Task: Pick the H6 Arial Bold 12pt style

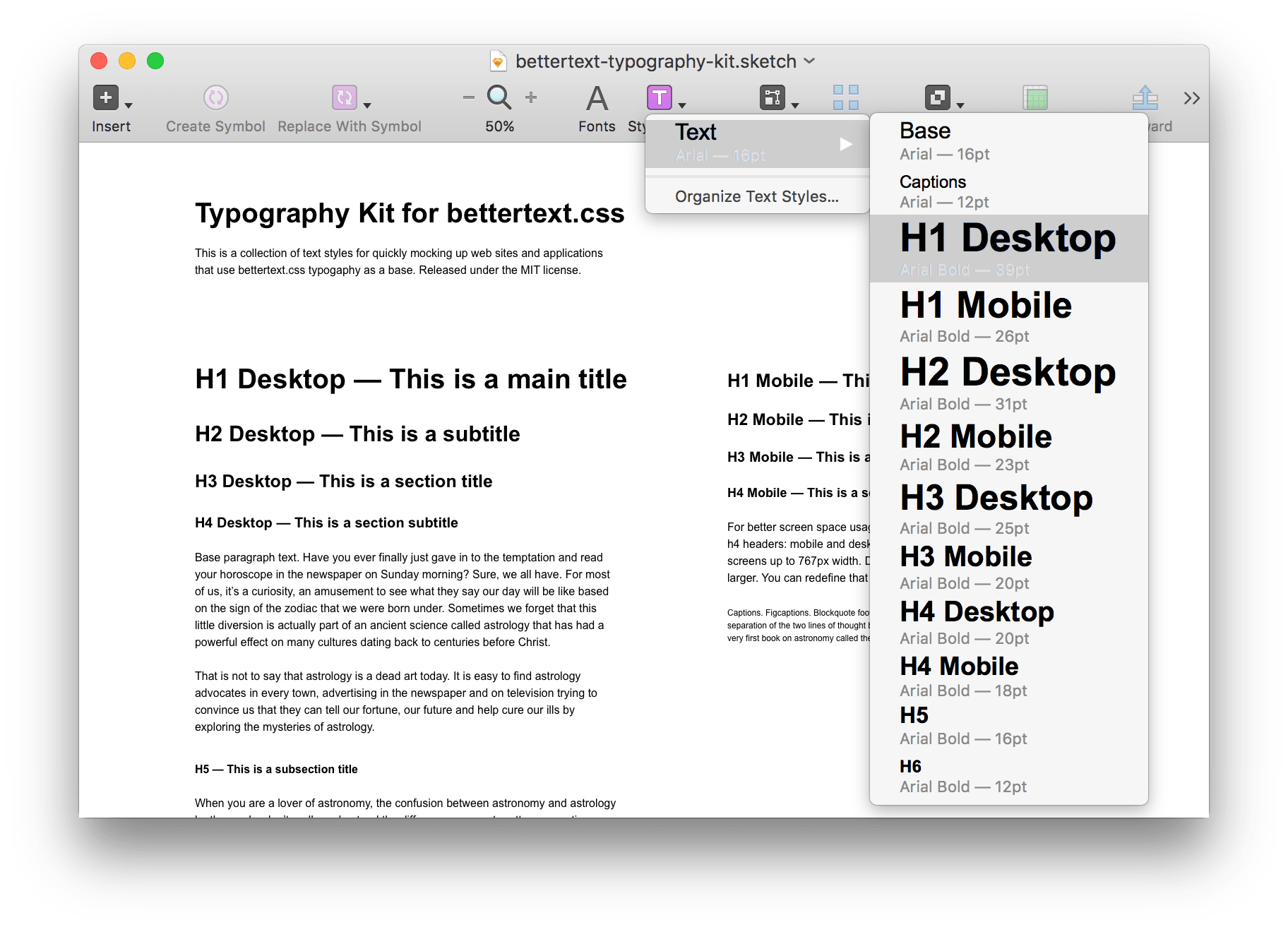Action: [x=1008, y=776]
